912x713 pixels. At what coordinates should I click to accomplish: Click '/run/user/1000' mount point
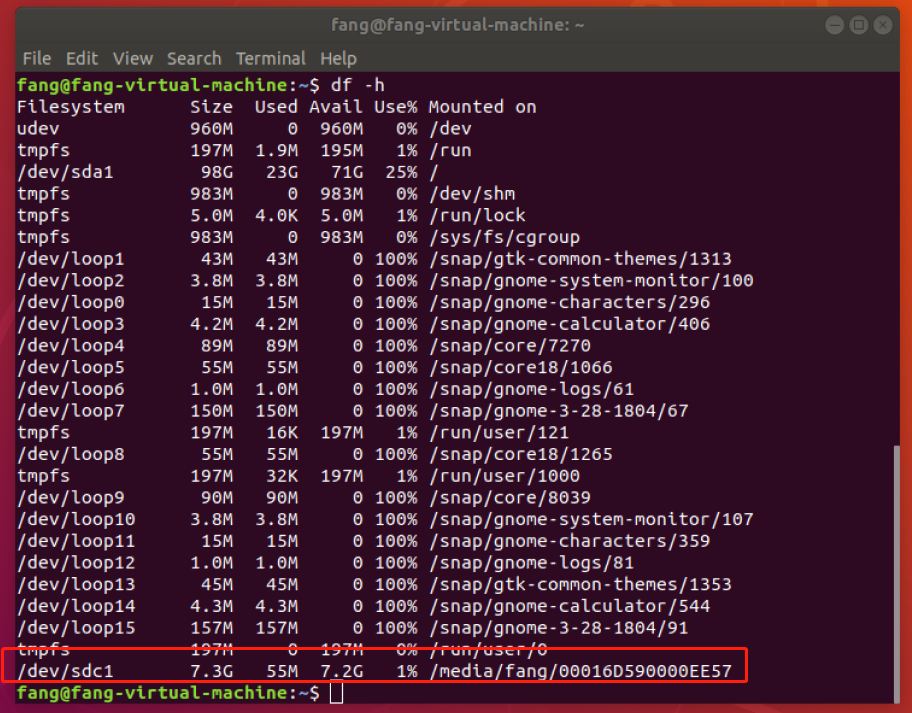[x=504, y=476]
